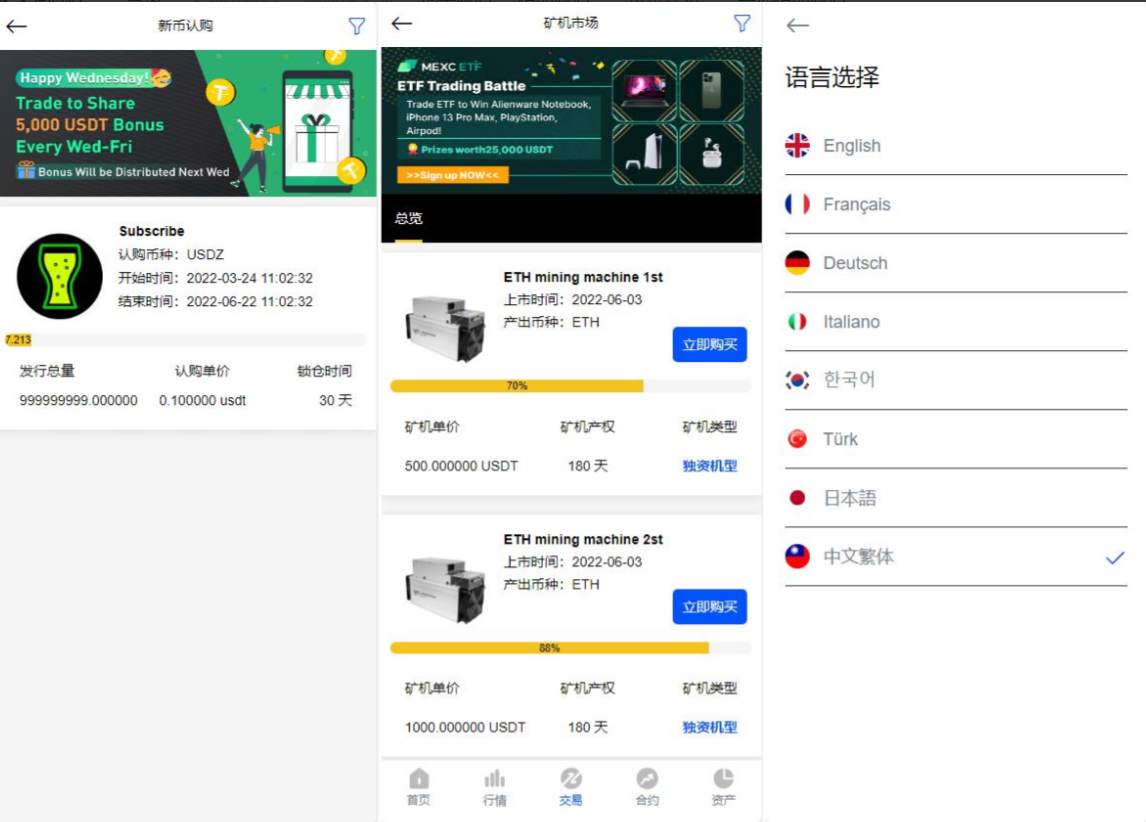Open the 资产 assets icon

[x=723, y=787]
